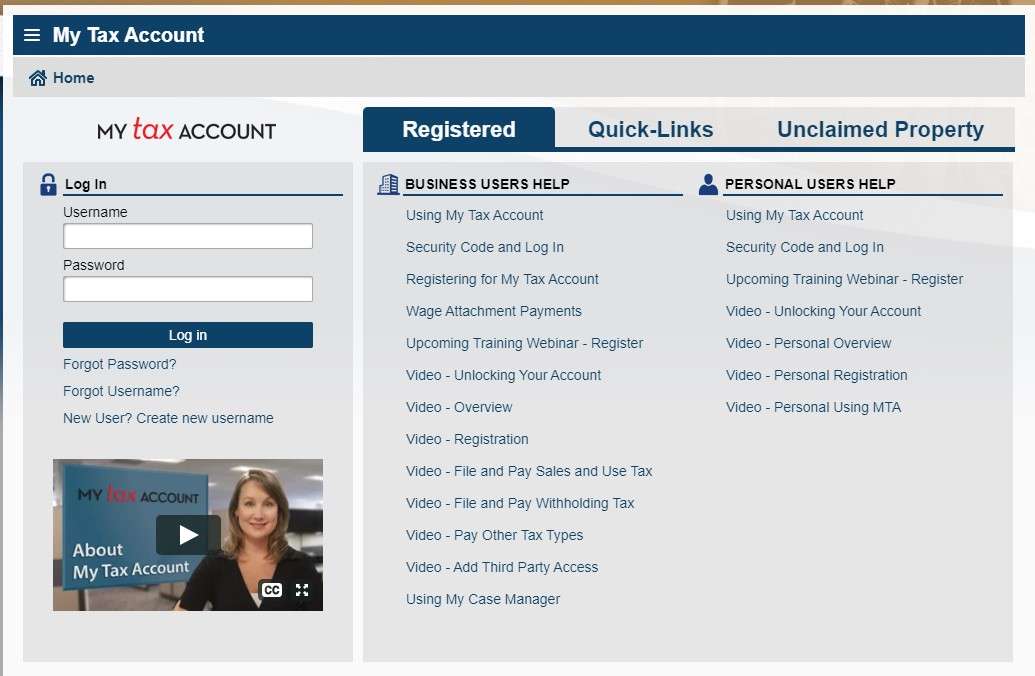Register for the Upcoming Training Webinar

(x=524, y=343)
